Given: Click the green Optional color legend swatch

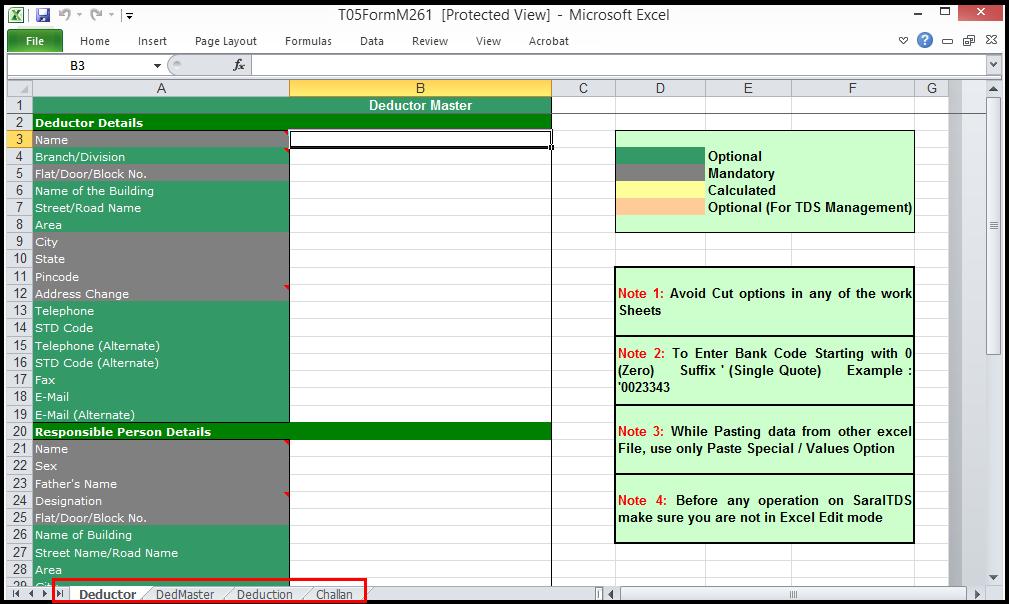Looking at the screenshot, I should click(660, 156).
